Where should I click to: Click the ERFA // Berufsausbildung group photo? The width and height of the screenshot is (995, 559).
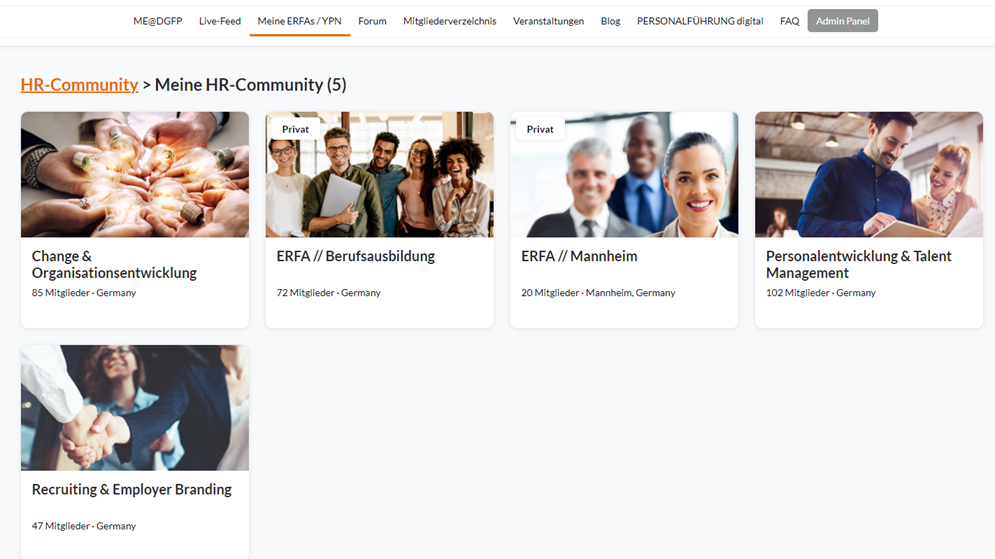coord(379,174)
